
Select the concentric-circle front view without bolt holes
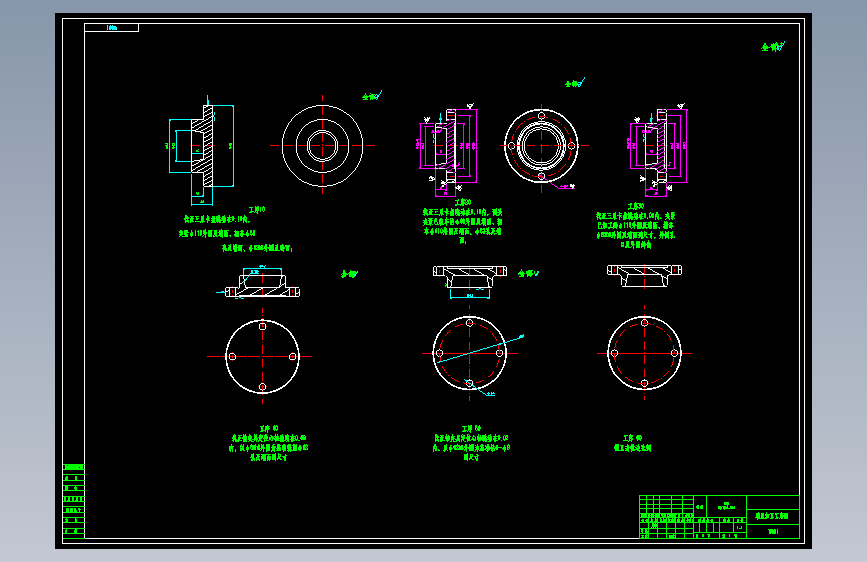[322, 146]
